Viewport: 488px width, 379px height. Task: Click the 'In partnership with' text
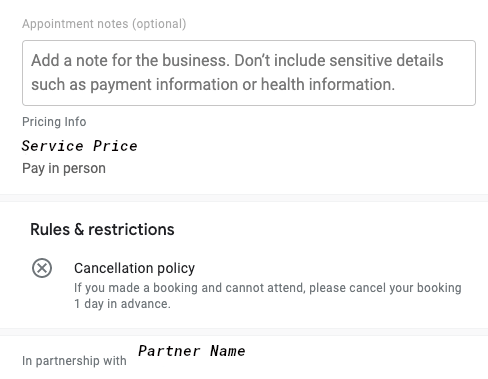point(74,361)
